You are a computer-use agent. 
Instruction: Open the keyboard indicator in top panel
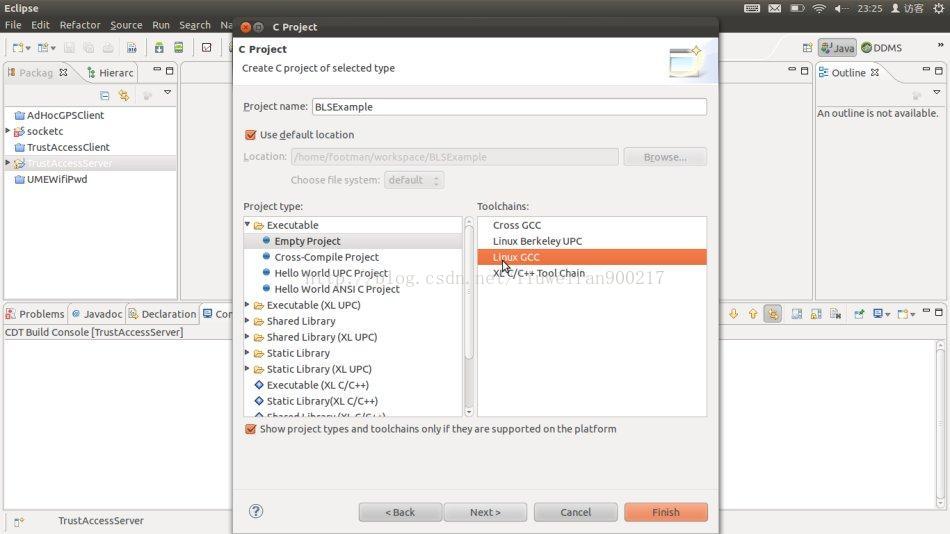[752, 8]
